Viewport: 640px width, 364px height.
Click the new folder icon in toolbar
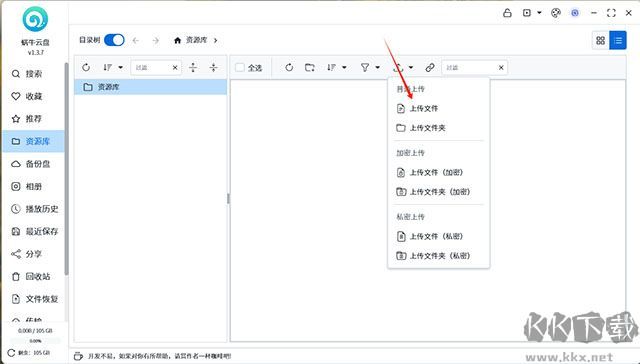[x=310, y=67]
